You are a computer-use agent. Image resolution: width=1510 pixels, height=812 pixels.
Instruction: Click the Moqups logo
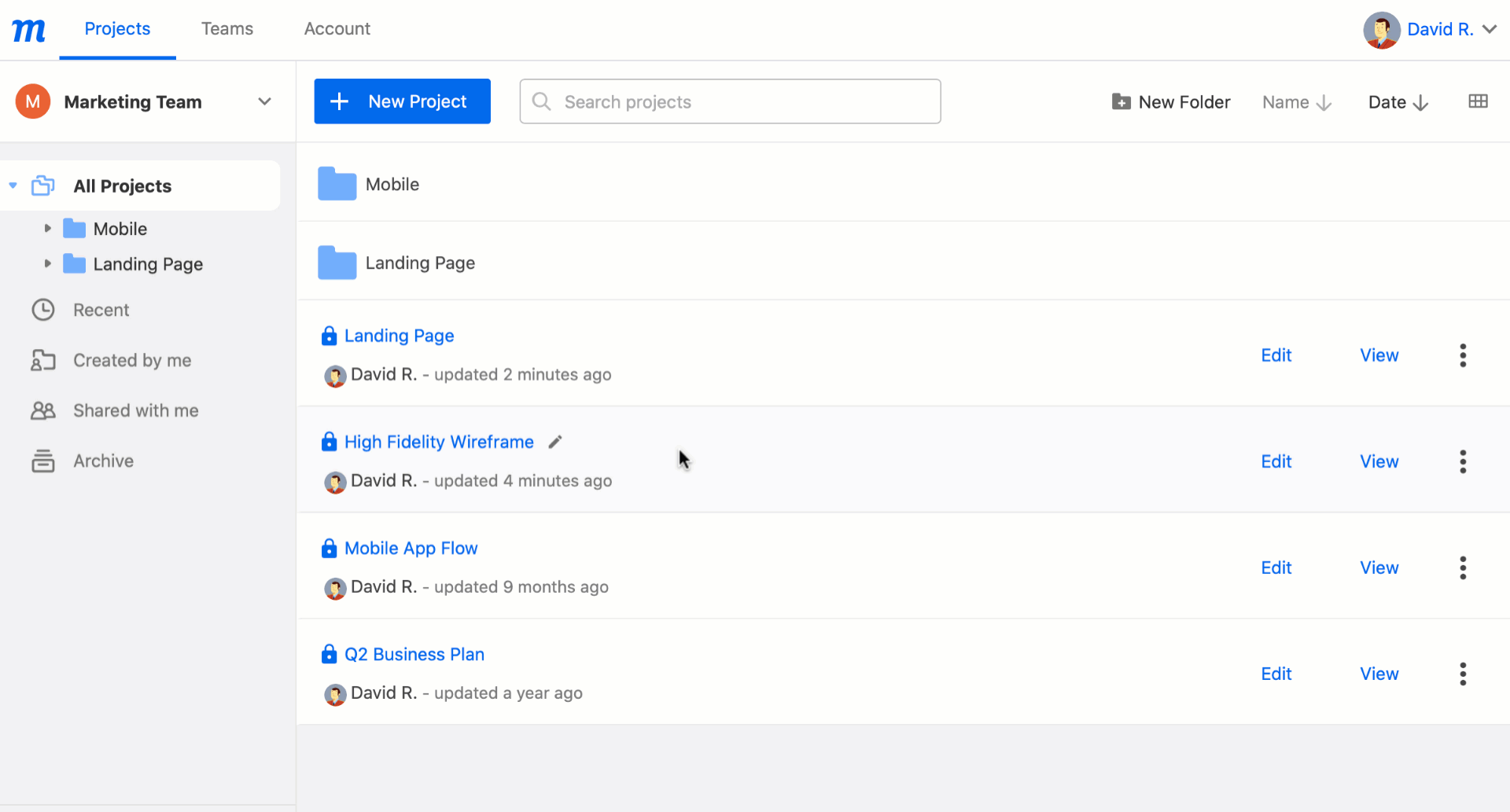[x=28, y=29]
